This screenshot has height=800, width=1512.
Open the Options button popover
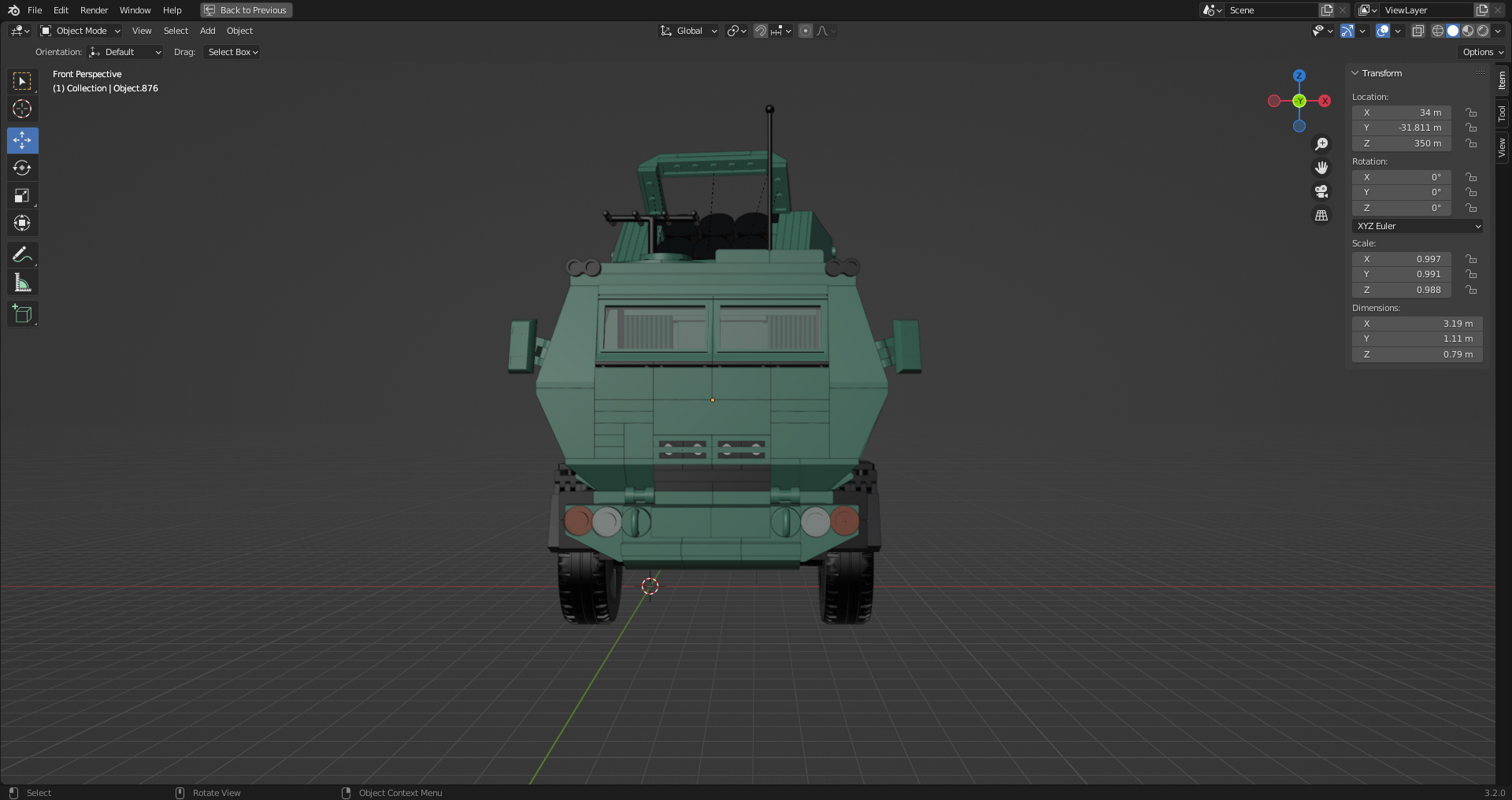pyautogui.click(x=1483, y=52)
